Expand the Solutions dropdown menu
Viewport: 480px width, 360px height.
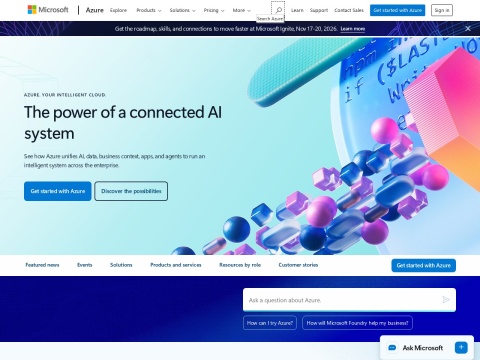(x=182, y=10)
